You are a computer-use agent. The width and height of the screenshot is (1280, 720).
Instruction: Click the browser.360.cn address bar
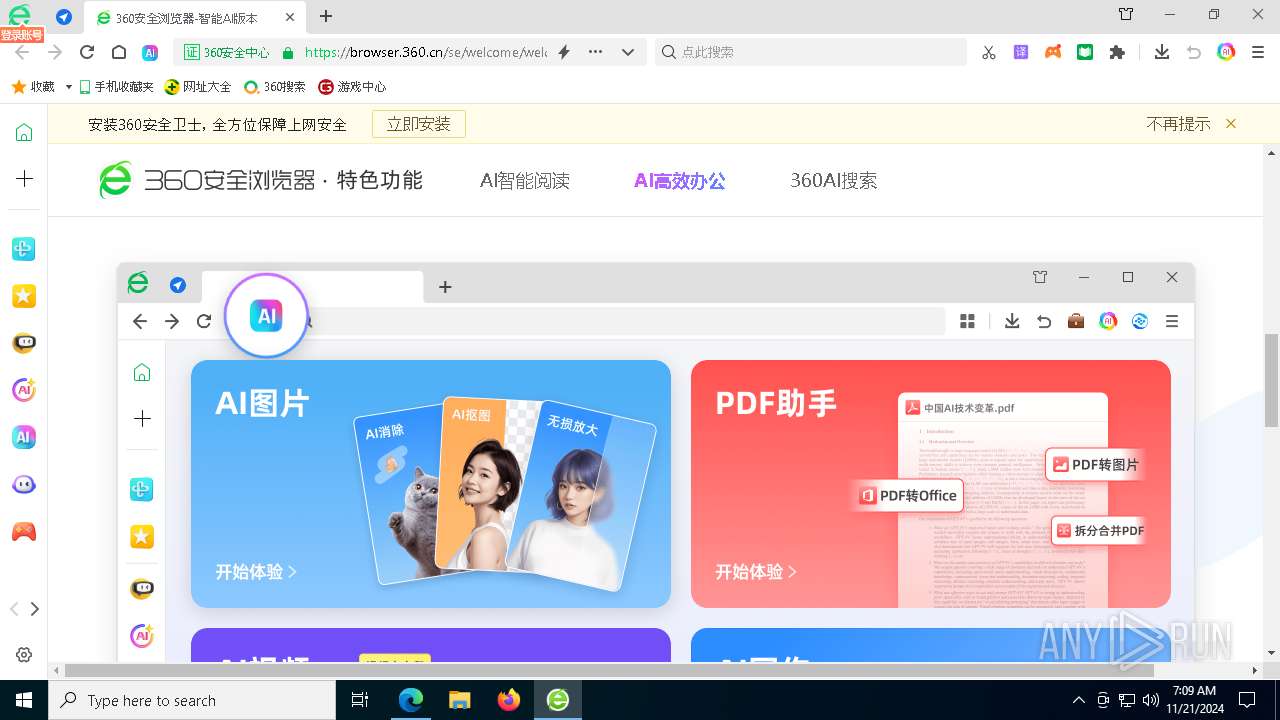coord(426,52)
